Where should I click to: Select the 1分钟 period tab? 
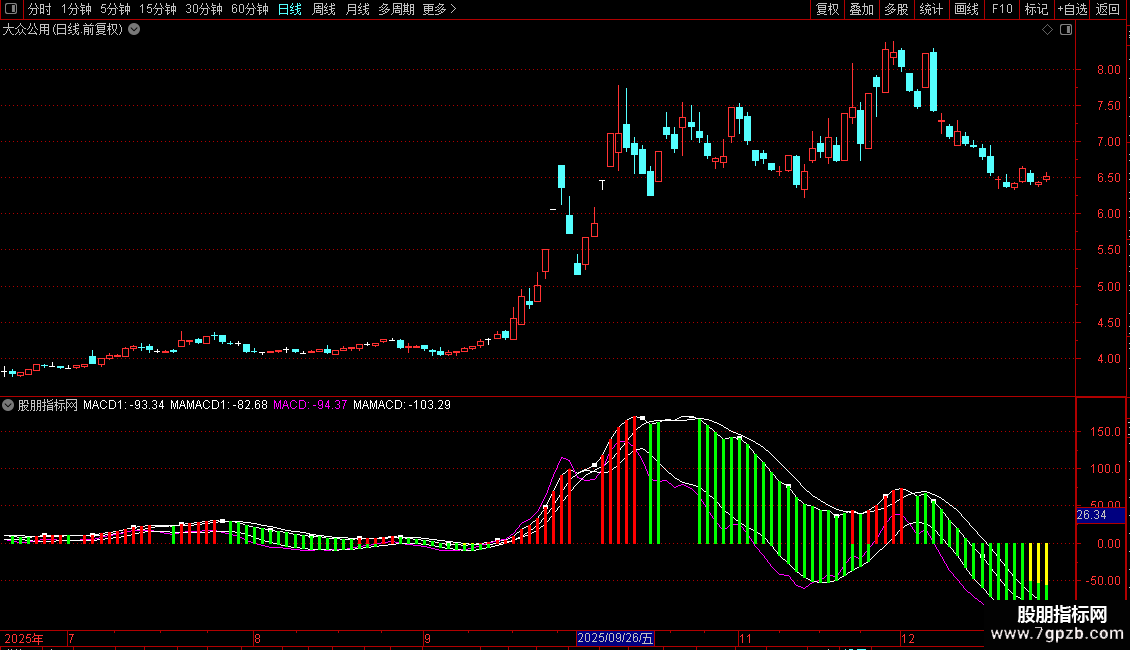76,9
